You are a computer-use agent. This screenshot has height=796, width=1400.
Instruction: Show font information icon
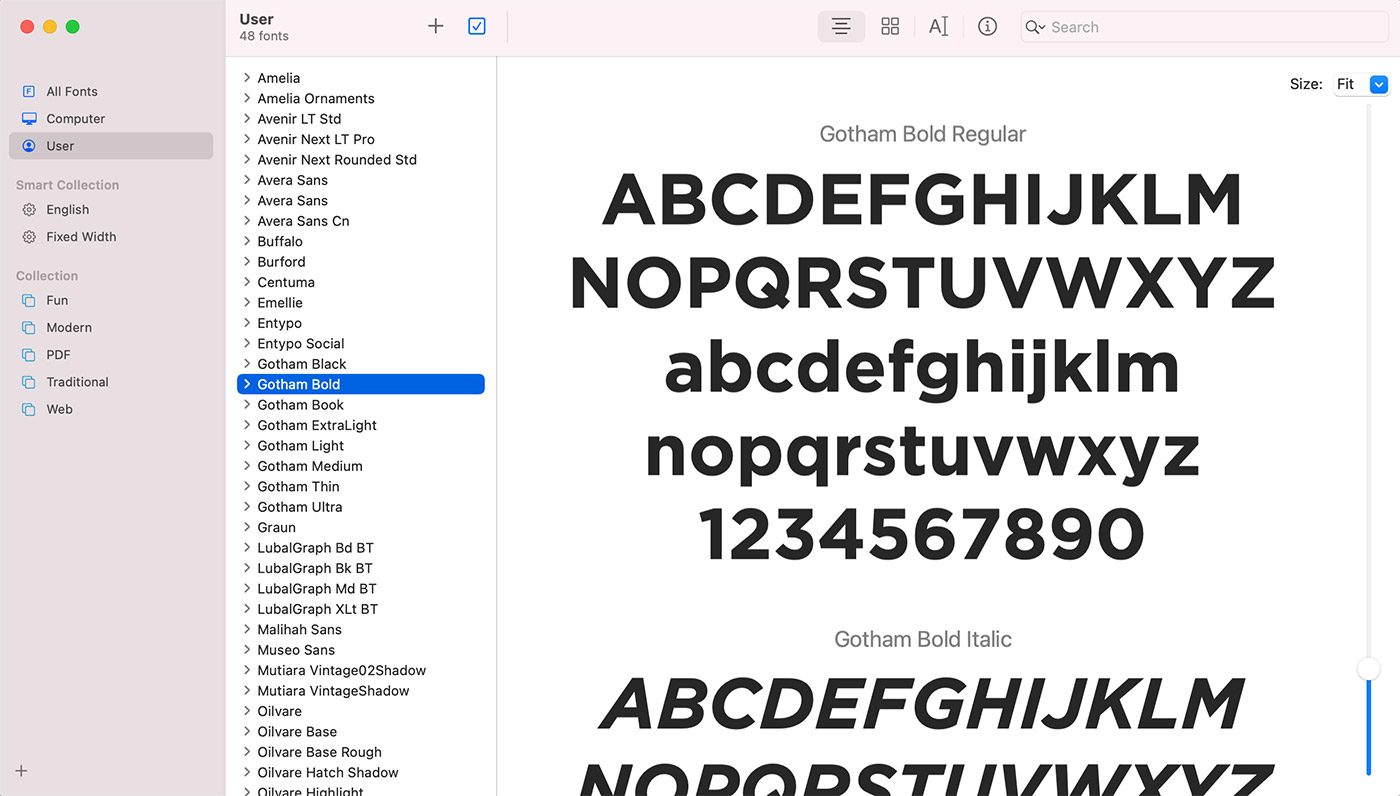click(987, 27)
